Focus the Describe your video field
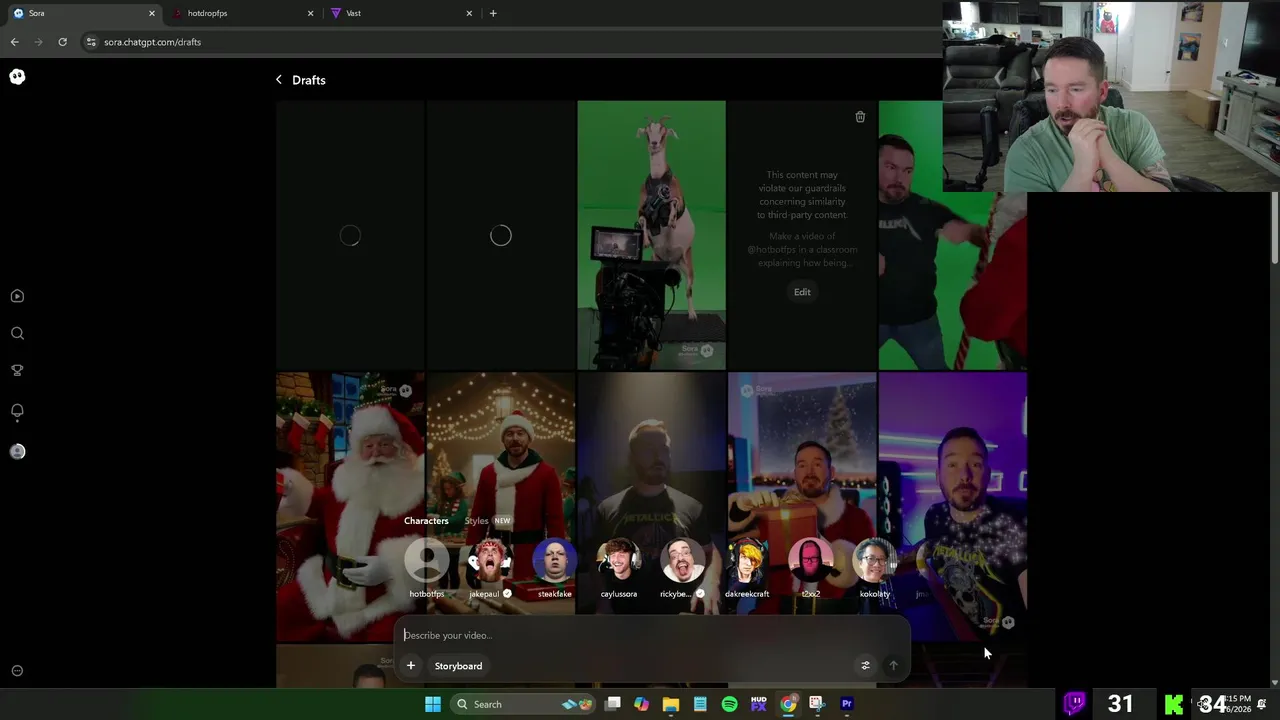 click(650, 635)
